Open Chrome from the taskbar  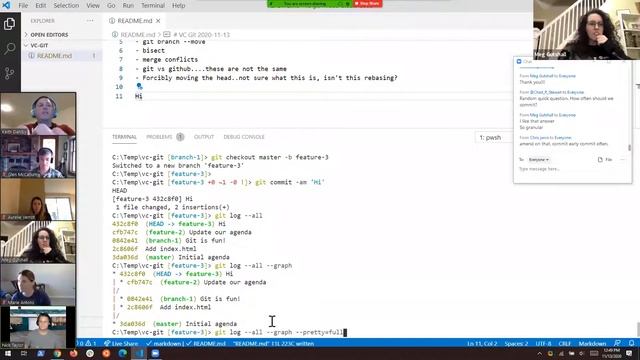point(57,353)
